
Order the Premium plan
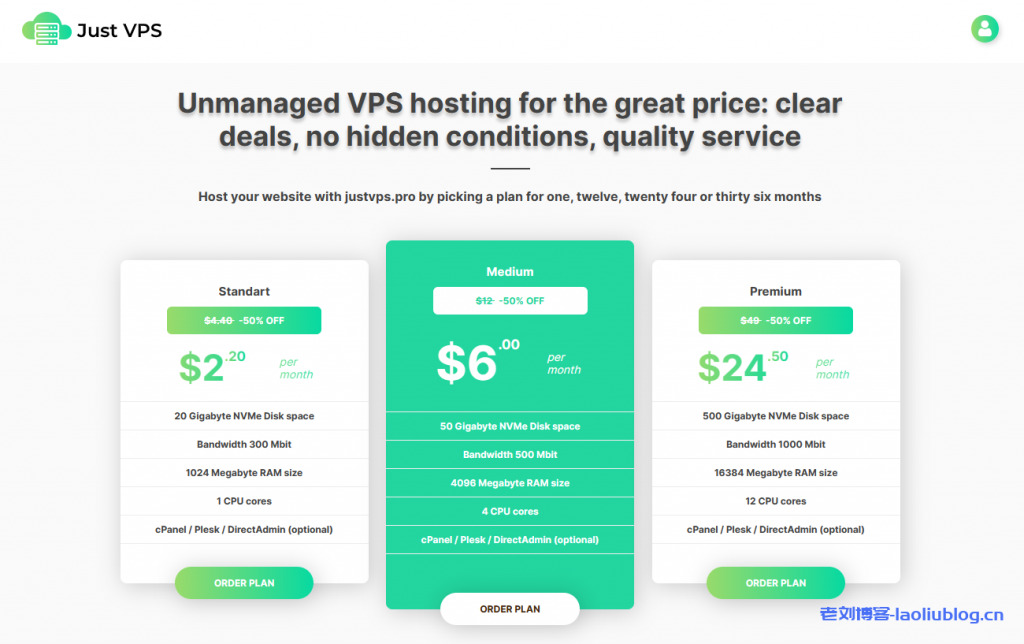776,583
